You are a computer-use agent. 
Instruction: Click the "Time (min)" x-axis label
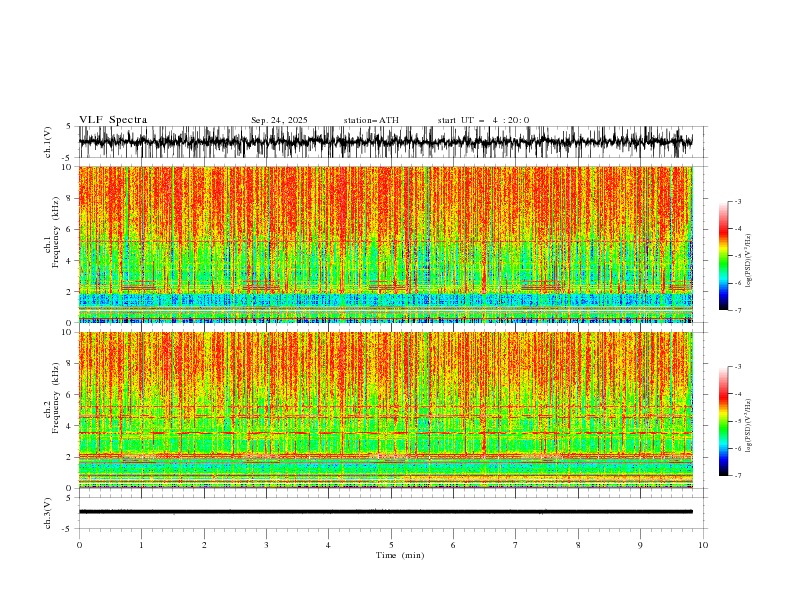point(400,555)
